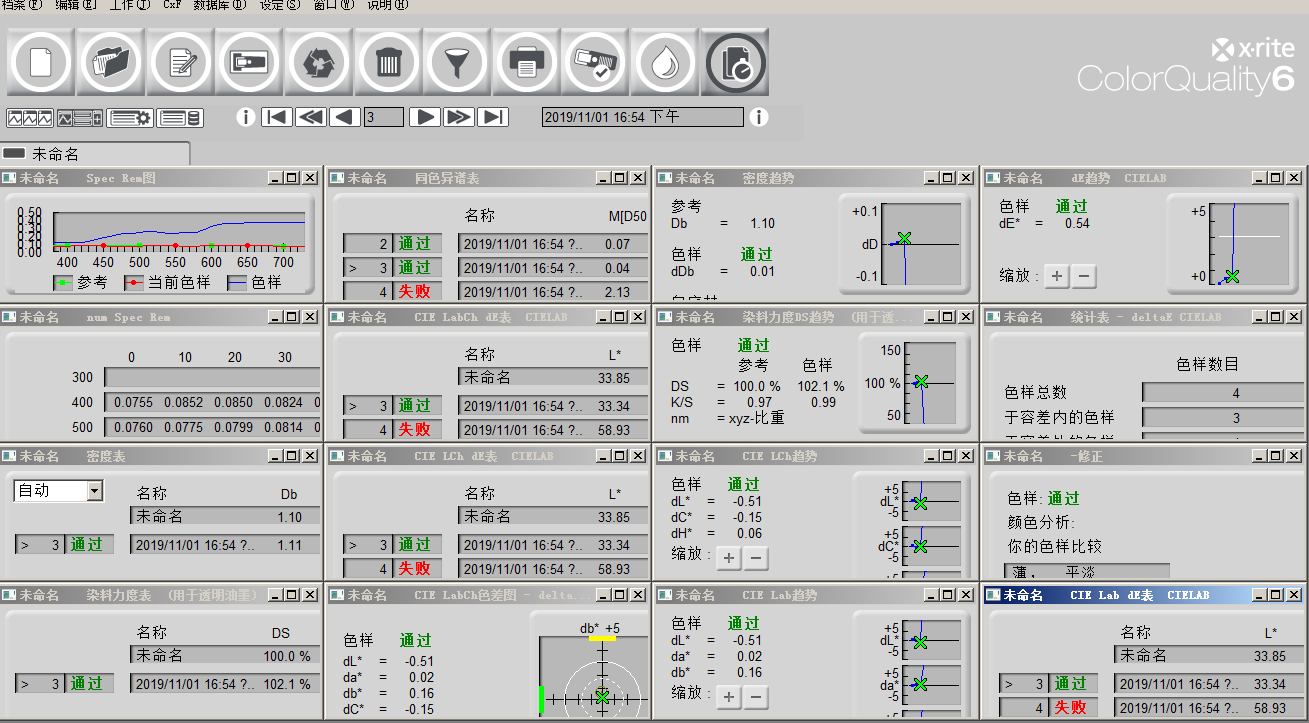
Task: Click the info icon left of navigation arrows
Action: (246, 118)
